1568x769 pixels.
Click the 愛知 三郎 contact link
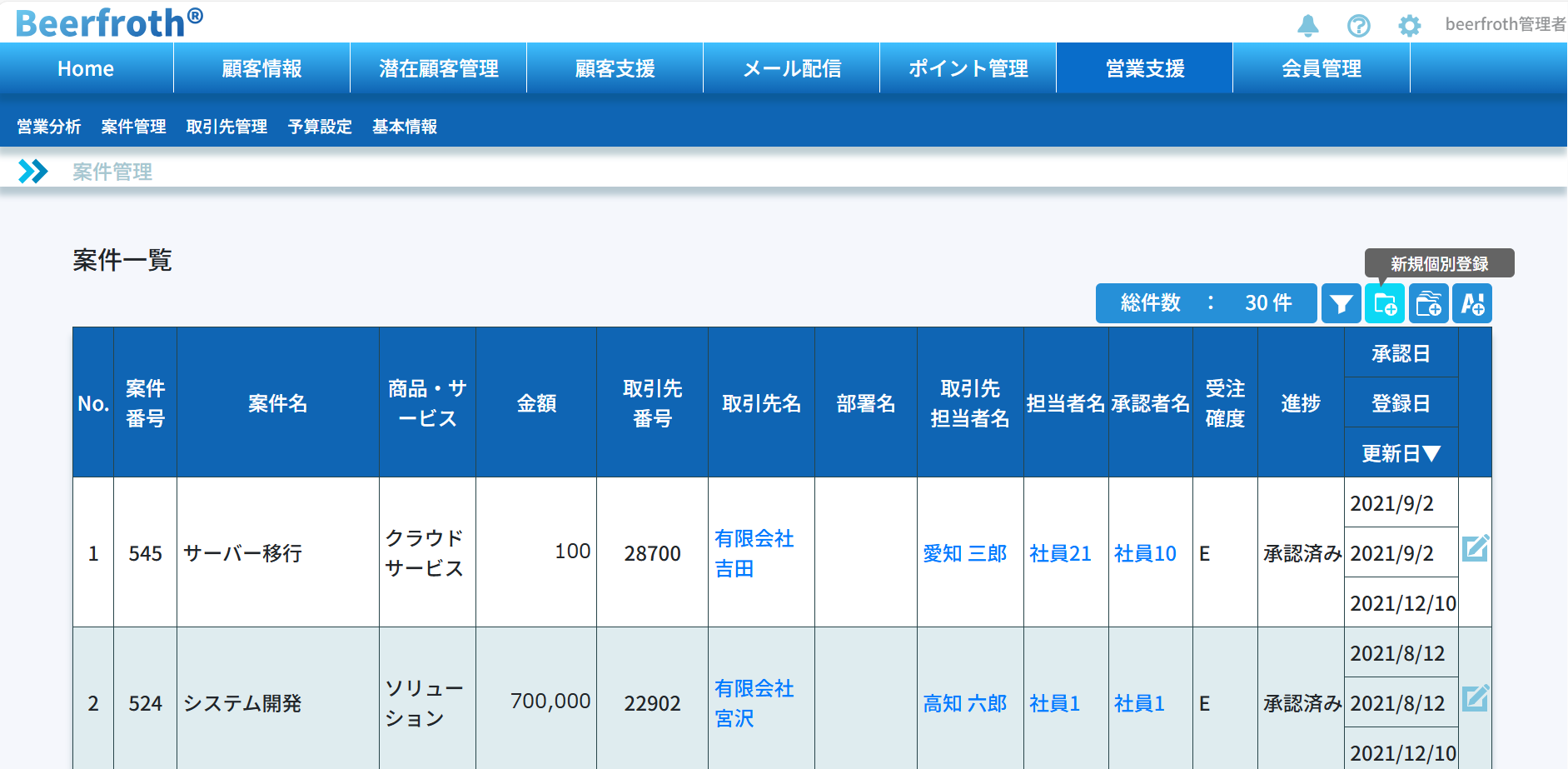point(964,553)
